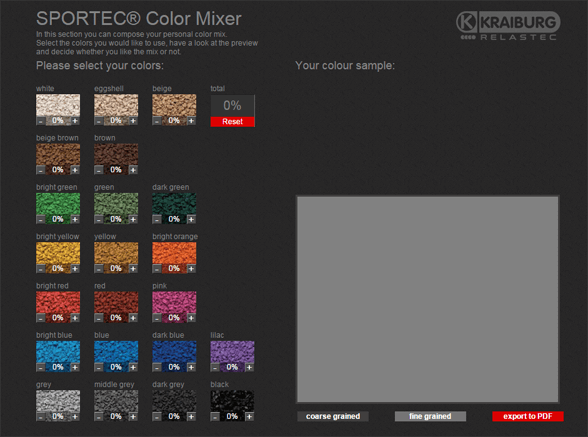Decrease middle grey with minus
Viewport: 588px width, 437px height.
99,417
